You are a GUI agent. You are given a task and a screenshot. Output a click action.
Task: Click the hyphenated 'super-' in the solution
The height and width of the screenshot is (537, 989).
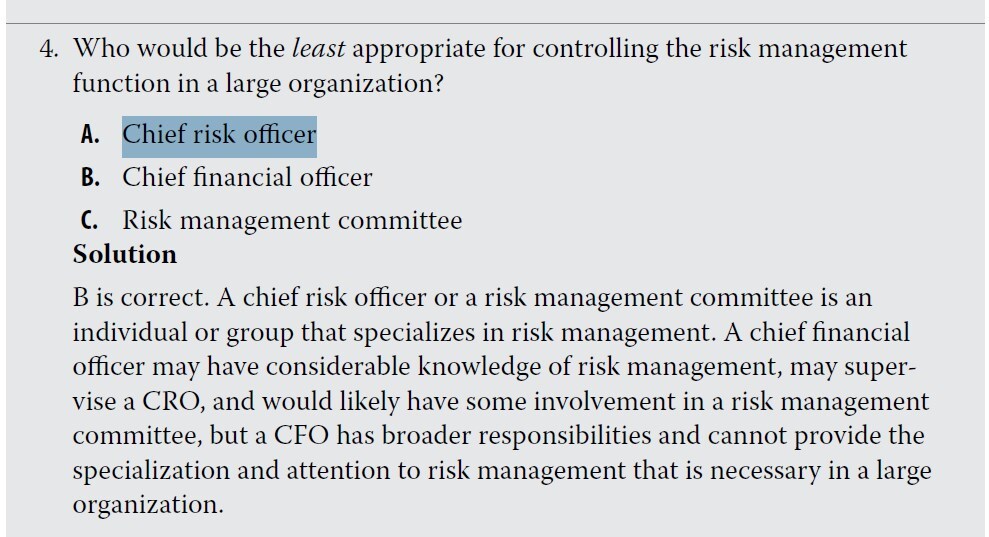874,367
